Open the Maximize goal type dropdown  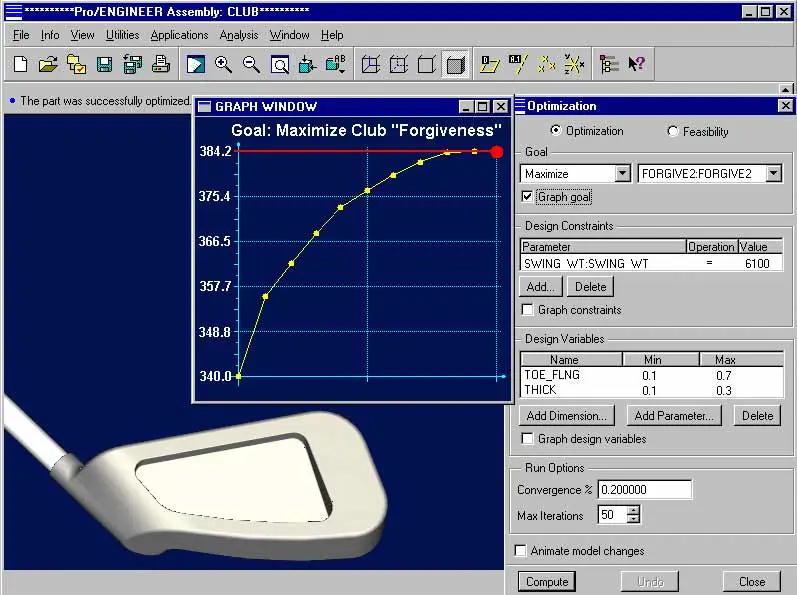[623, 174]
